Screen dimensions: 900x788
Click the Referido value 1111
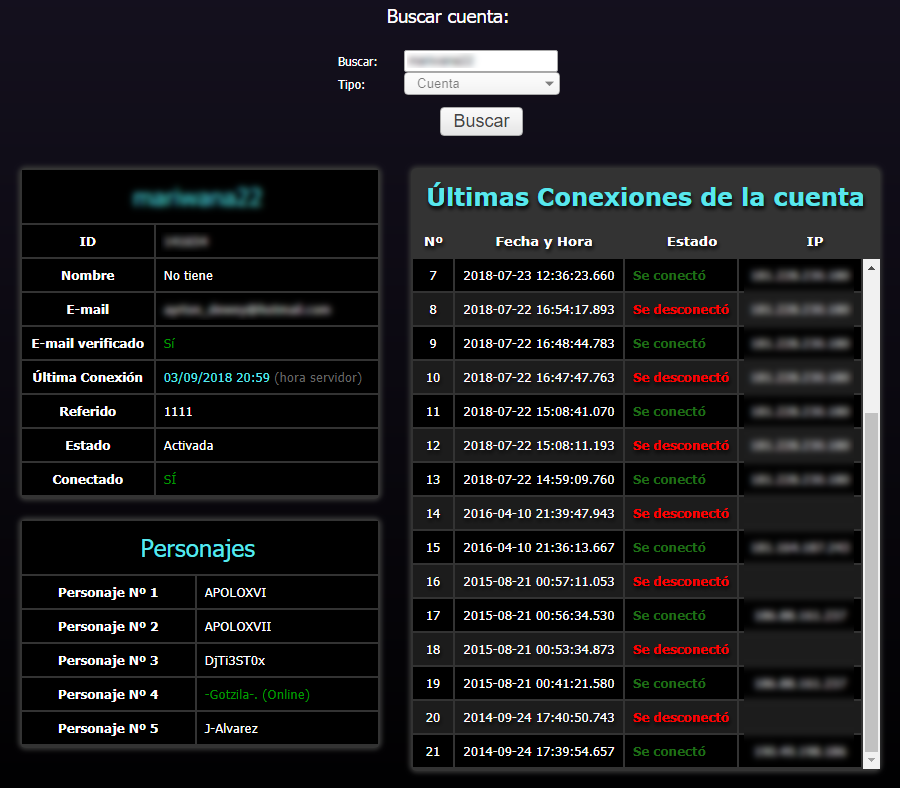point(178,412)
